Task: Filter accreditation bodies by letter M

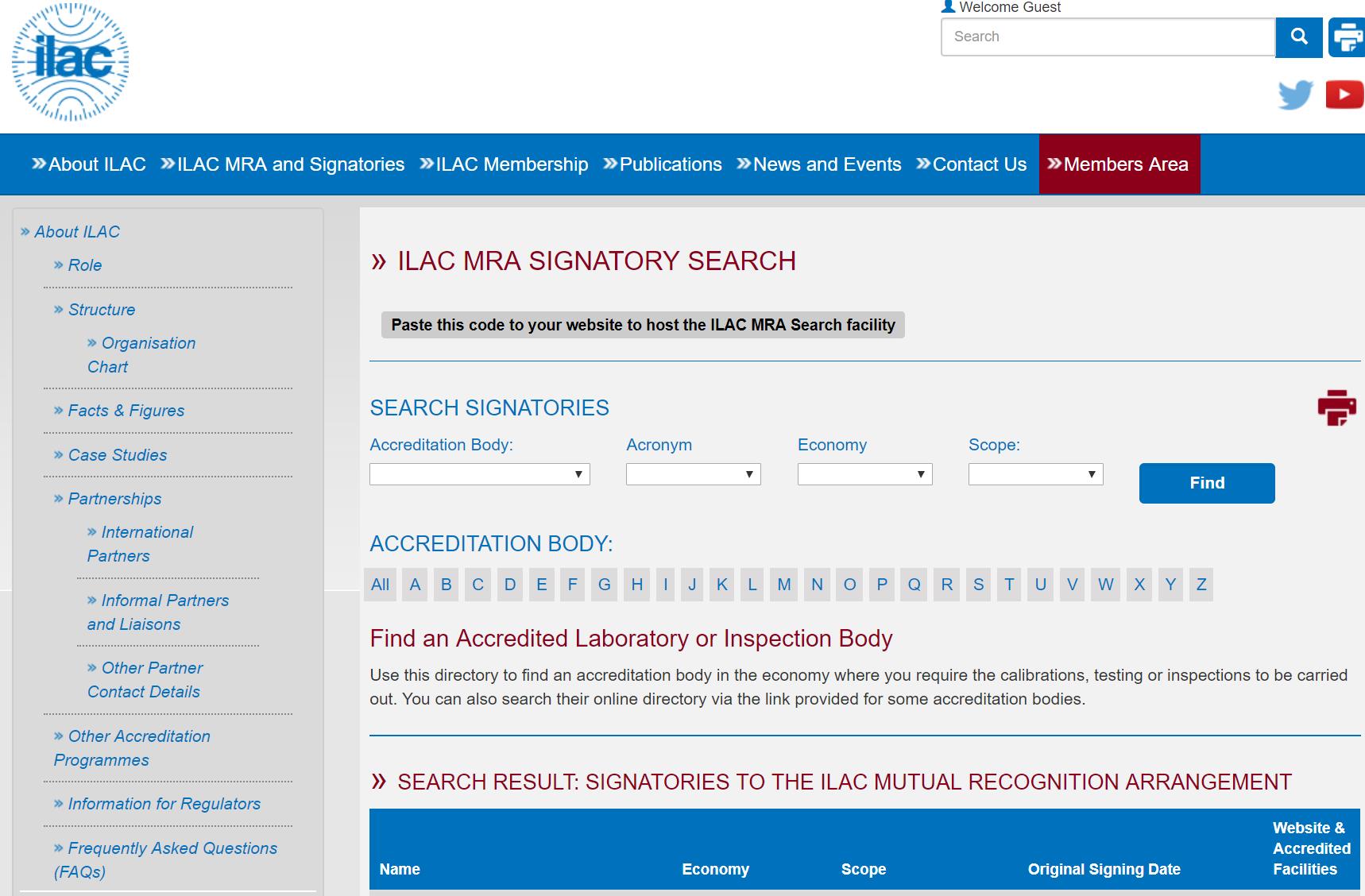Action: [784, 585]
